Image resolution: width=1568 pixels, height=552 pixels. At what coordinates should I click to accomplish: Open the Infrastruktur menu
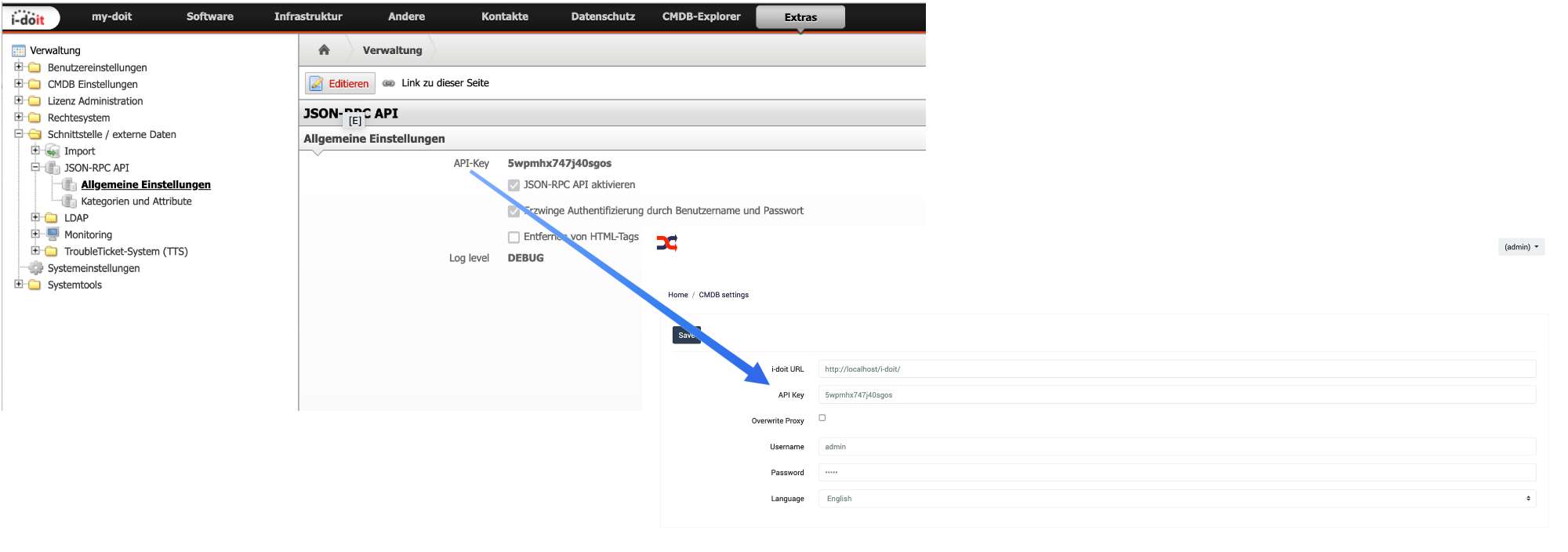click(308, 16)
